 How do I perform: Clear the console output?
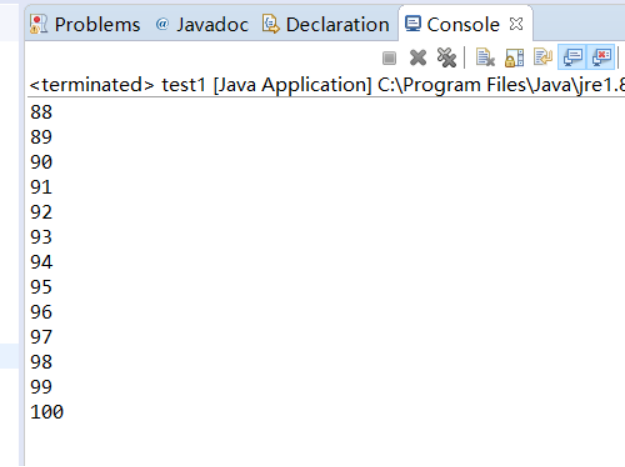click(486, 59)
